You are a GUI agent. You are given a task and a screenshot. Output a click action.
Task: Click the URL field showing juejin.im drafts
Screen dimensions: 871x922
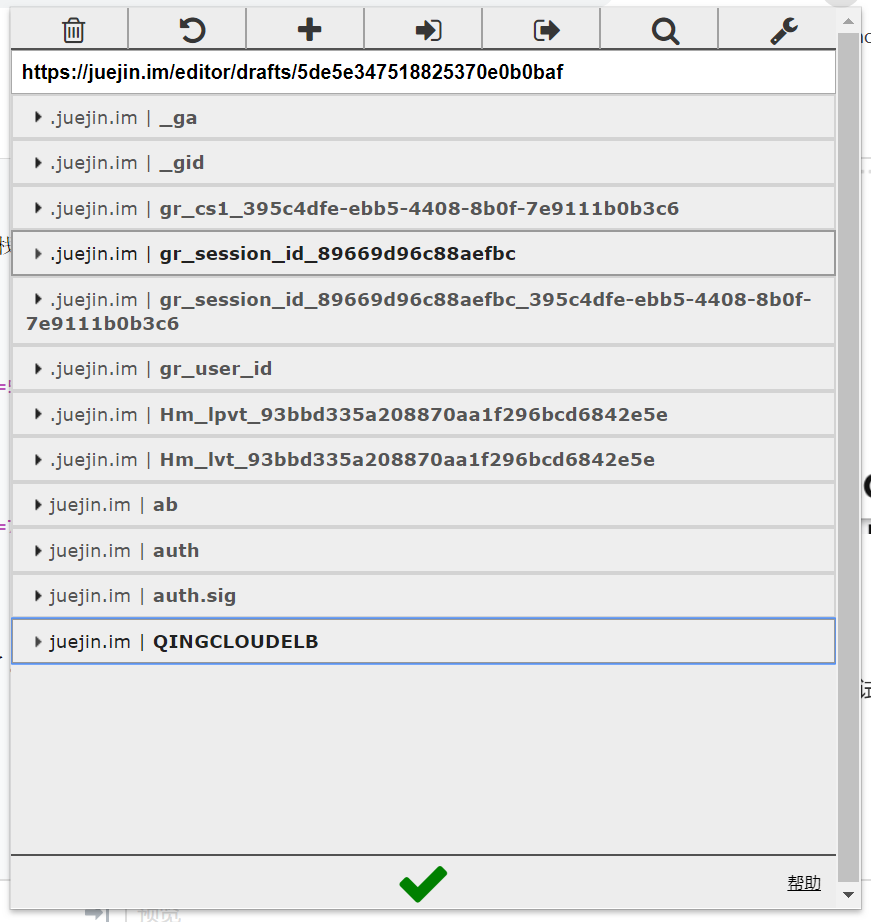click(423, 72)
